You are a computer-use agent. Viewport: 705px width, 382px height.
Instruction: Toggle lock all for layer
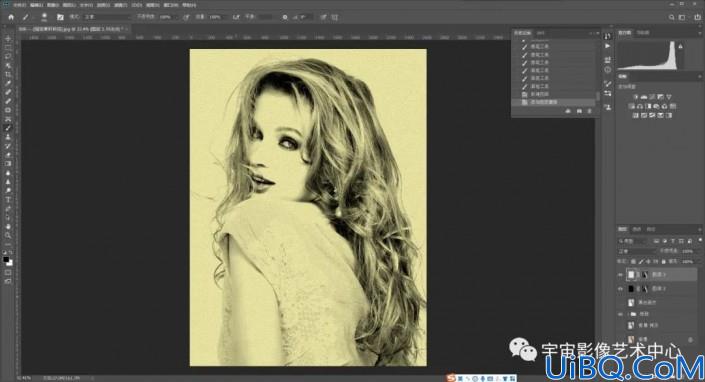click(663, 261)
